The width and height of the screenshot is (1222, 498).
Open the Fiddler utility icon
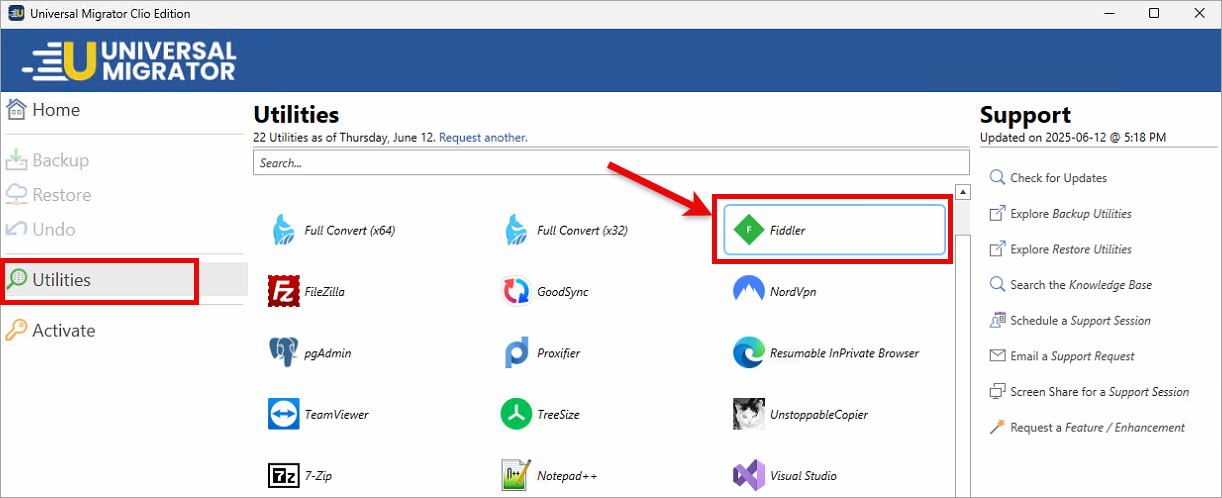[x=748, y=230]
